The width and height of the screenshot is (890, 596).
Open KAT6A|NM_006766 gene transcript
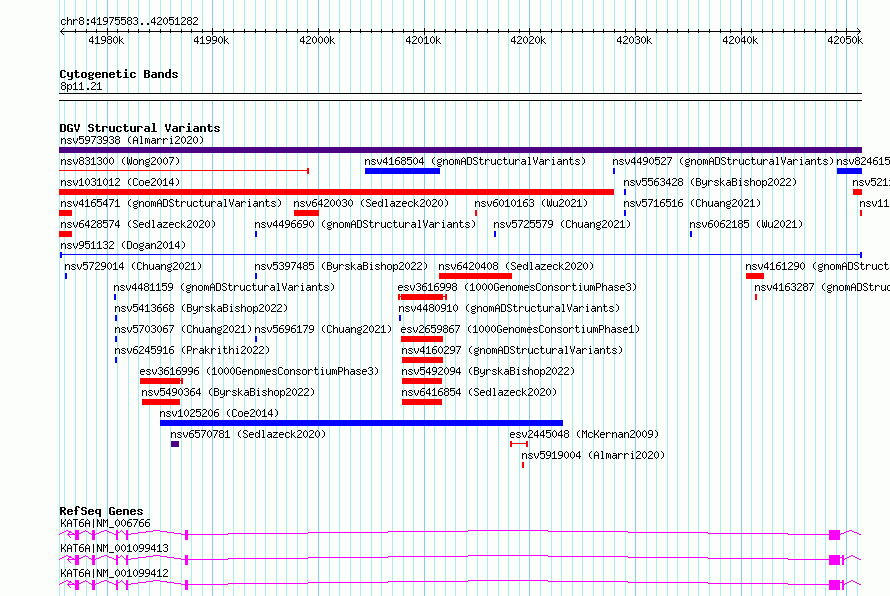point(105,523)
